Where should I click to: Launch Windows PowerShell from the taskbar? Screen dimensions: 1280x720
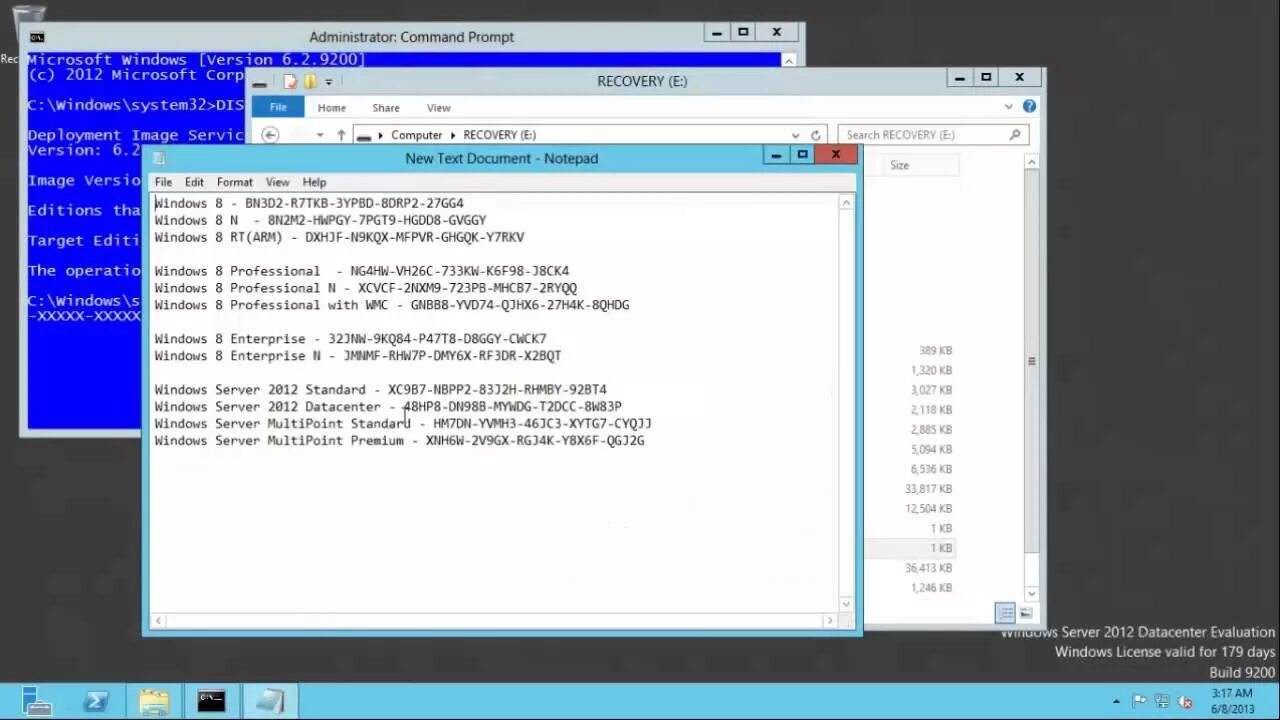point(96,702)
